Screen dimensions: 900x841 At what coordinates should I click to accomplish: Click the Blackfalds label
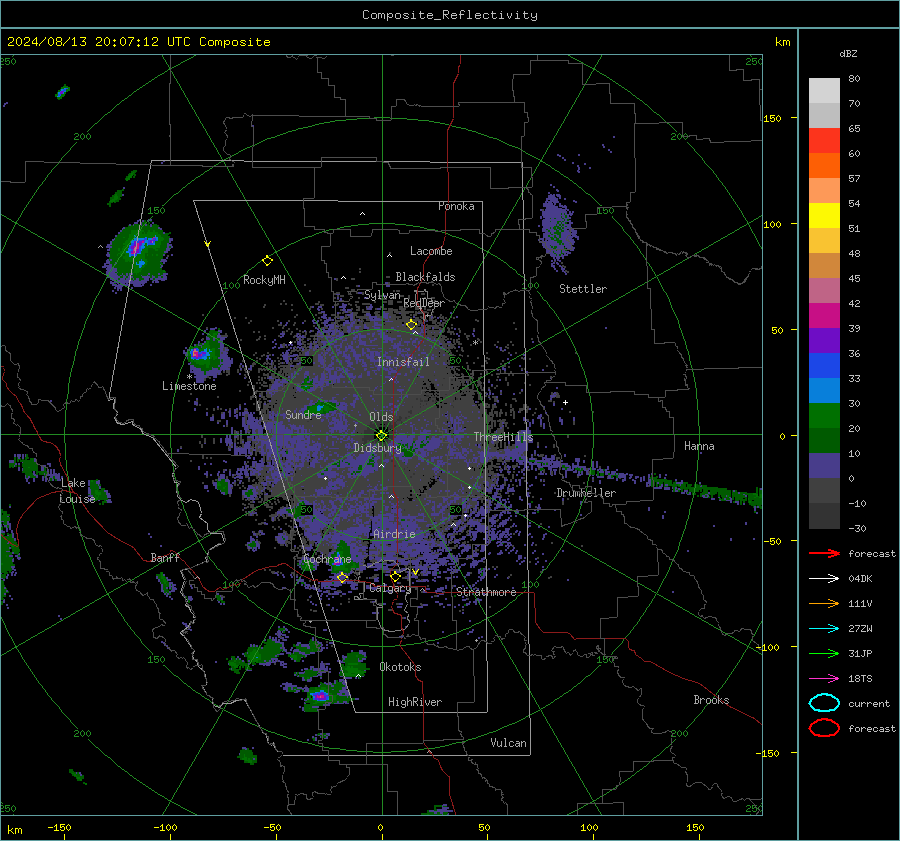[x=425, y=277]
